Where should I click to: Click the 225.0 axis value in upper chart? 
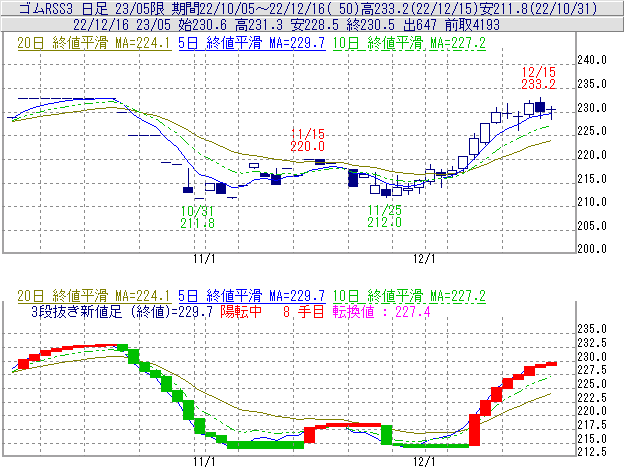click(x=592, y=131)
